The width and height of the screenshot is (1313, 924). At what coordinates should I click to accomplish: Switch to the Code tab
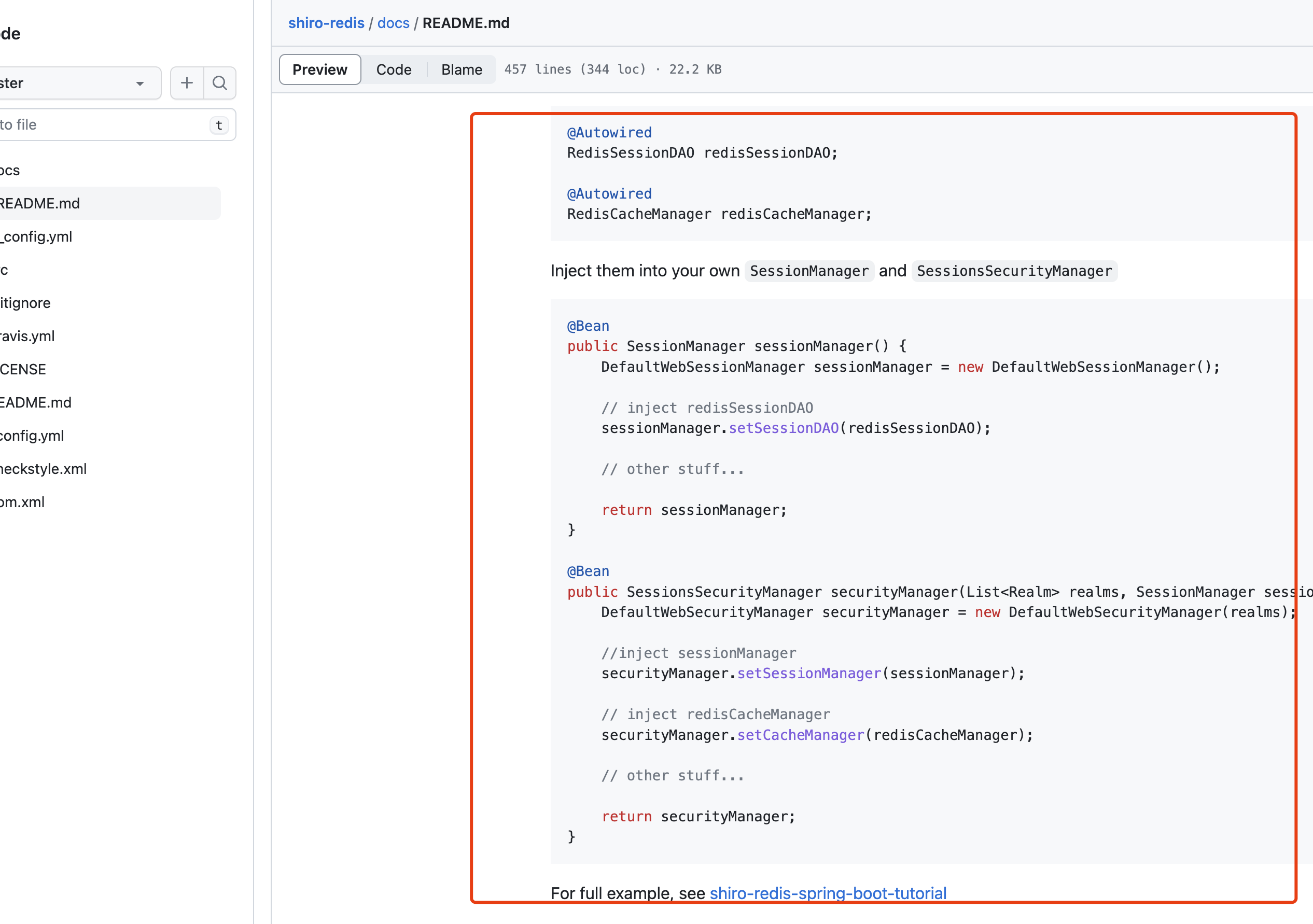coord(394,69)
